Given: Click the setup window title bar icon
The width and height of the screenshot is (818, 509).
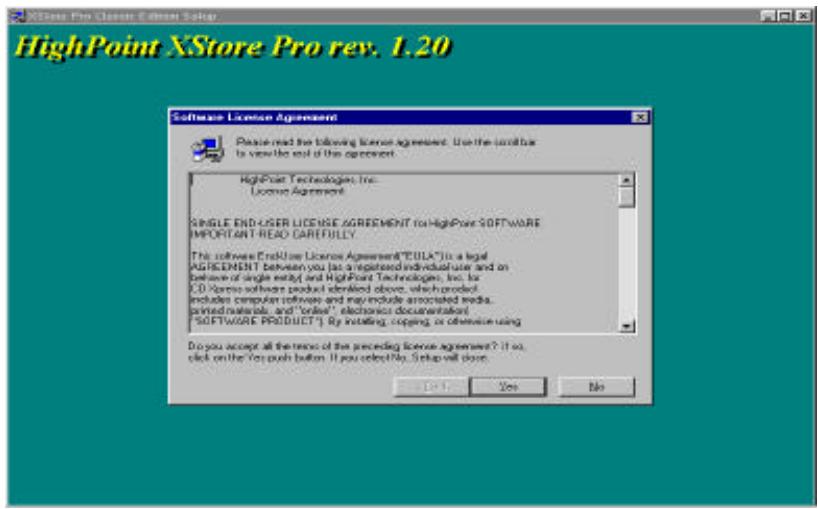Looking at the screenshot, I should pyautogui.click(x=18, y=16).
